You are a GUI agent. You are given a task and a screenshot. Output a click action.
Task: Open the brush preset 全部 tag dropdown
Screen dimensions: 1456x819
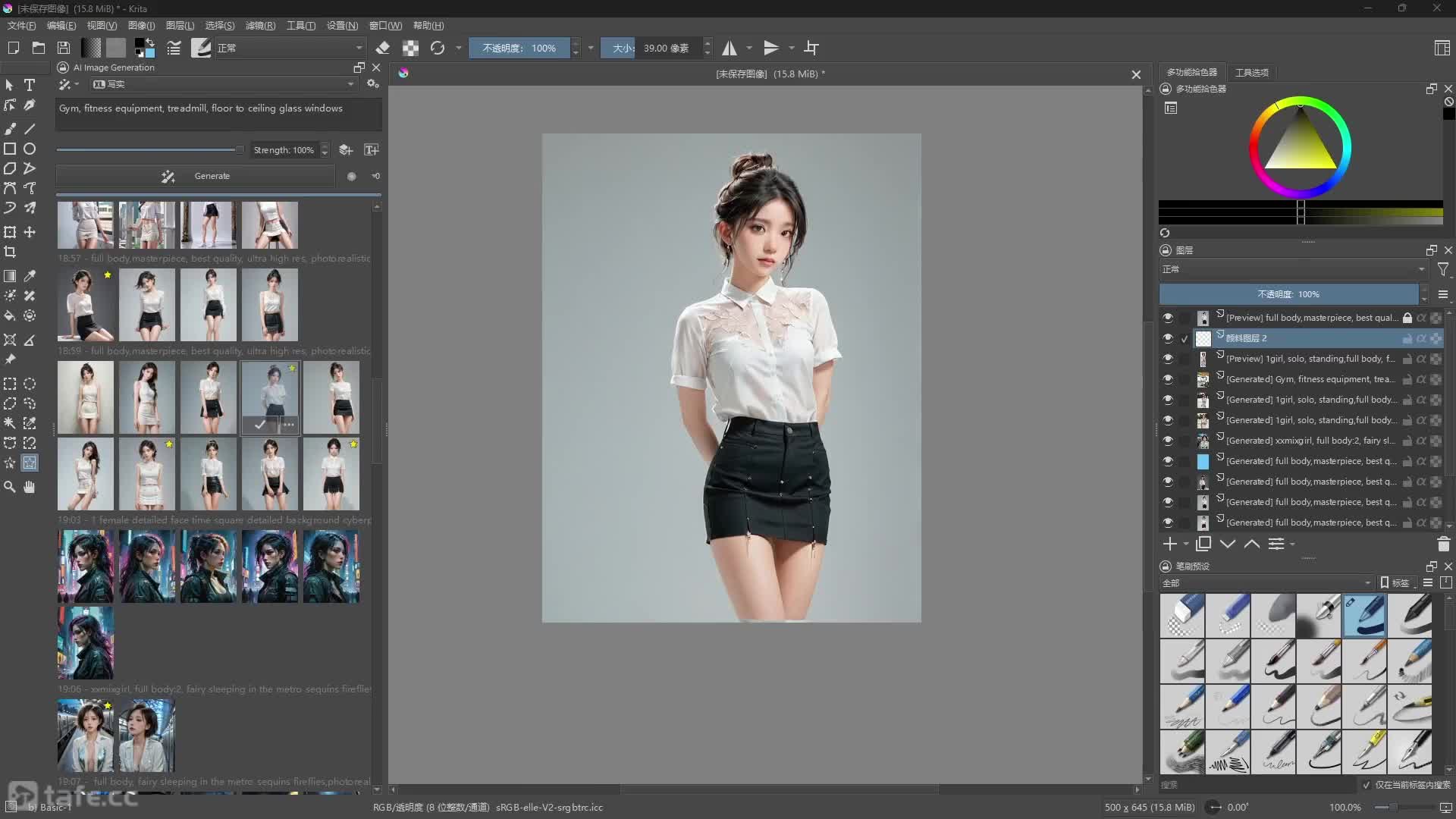tap(1266, 583)
